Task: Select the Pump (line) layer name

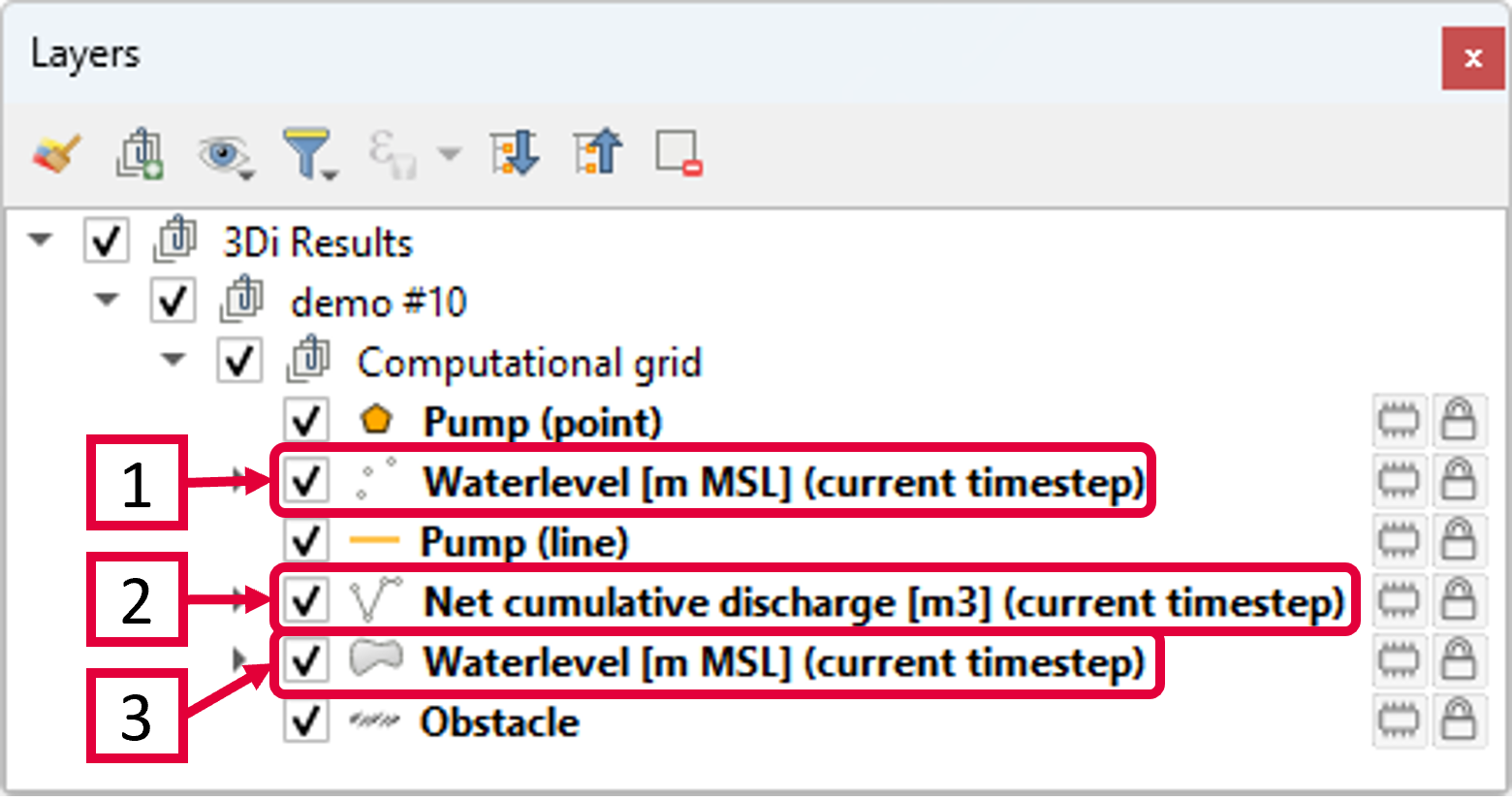Action: click(524, 542)
